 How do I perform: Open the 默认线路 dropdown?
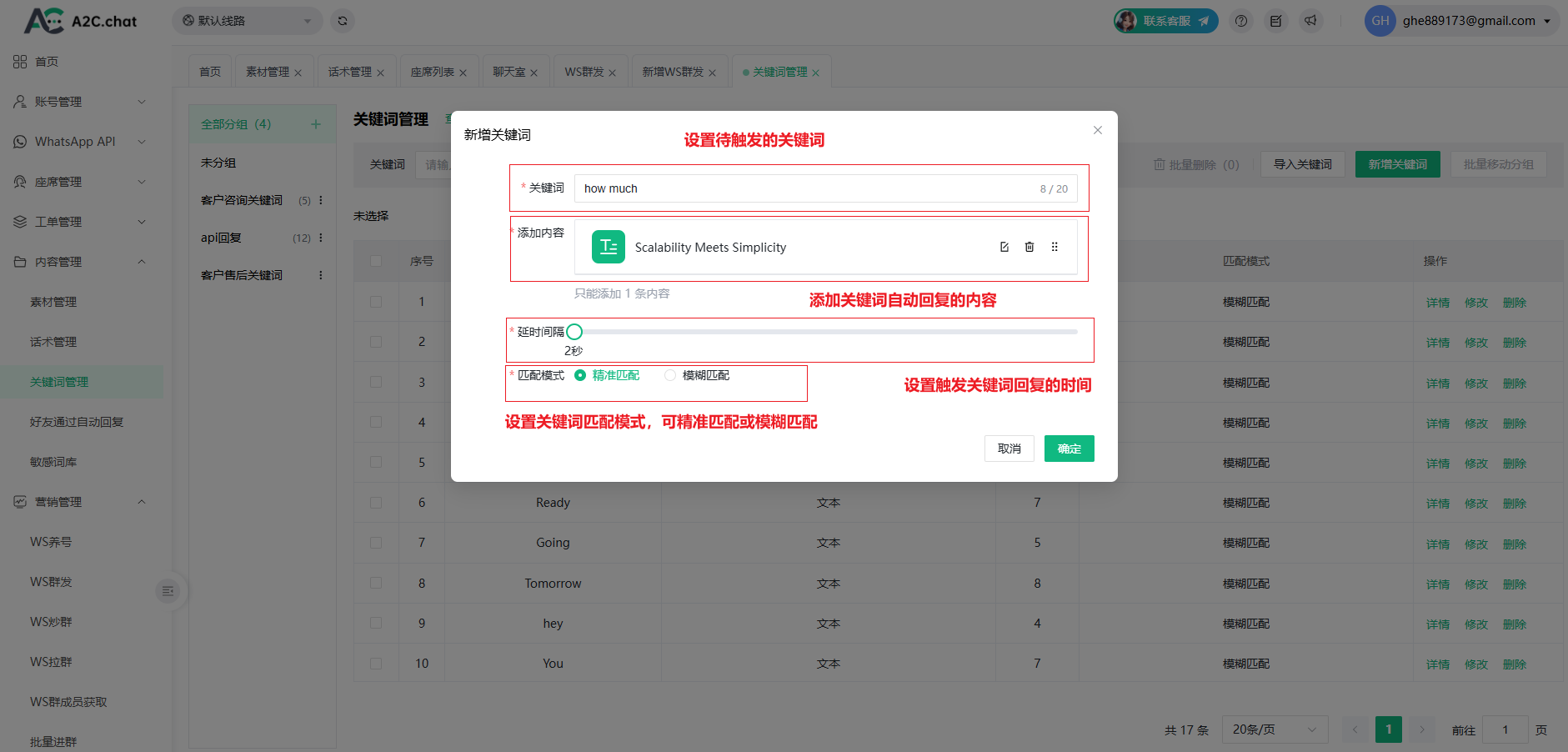(x=247, y=21)
